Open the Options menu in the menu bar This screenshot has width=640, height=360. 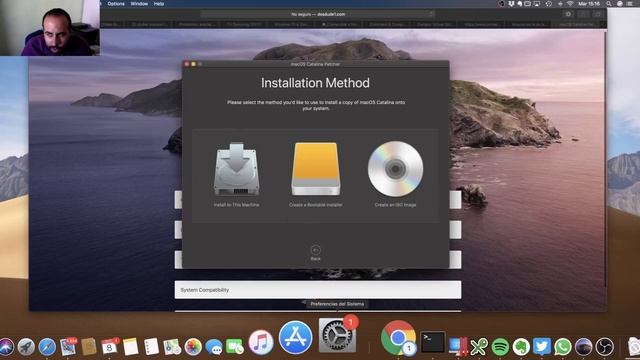coord(116,4)
